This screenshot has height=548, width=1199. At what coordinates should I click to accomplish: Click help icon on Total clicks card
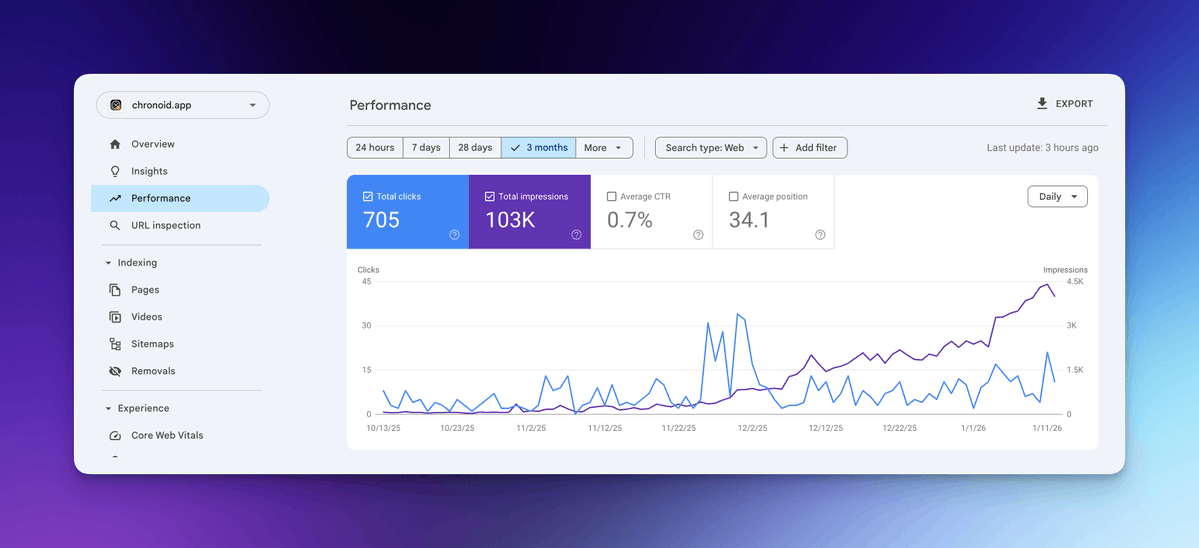click(x=454, y=235)
